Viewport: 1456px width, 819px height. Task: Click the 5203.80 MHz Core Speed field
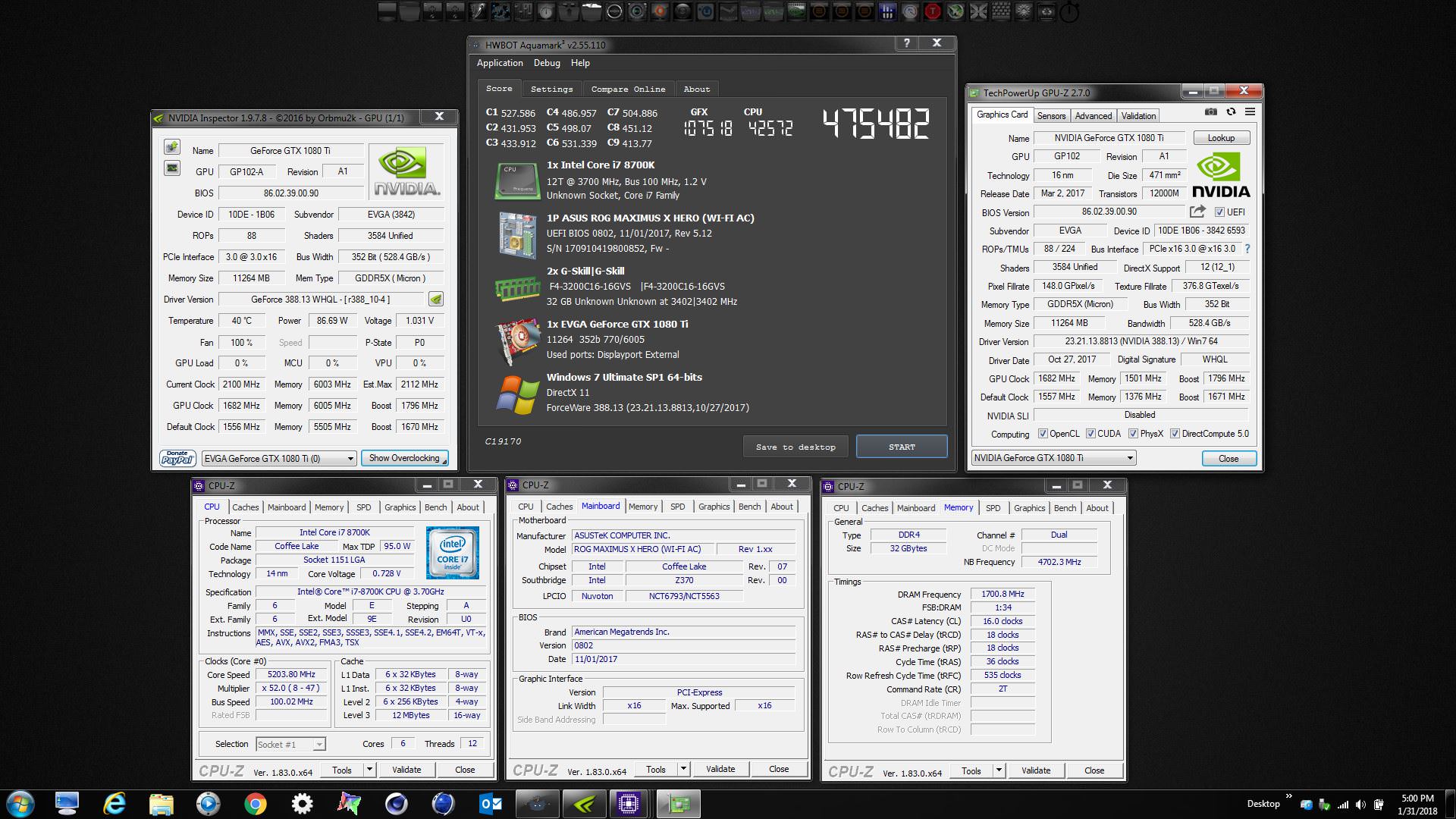click(292, 674)
